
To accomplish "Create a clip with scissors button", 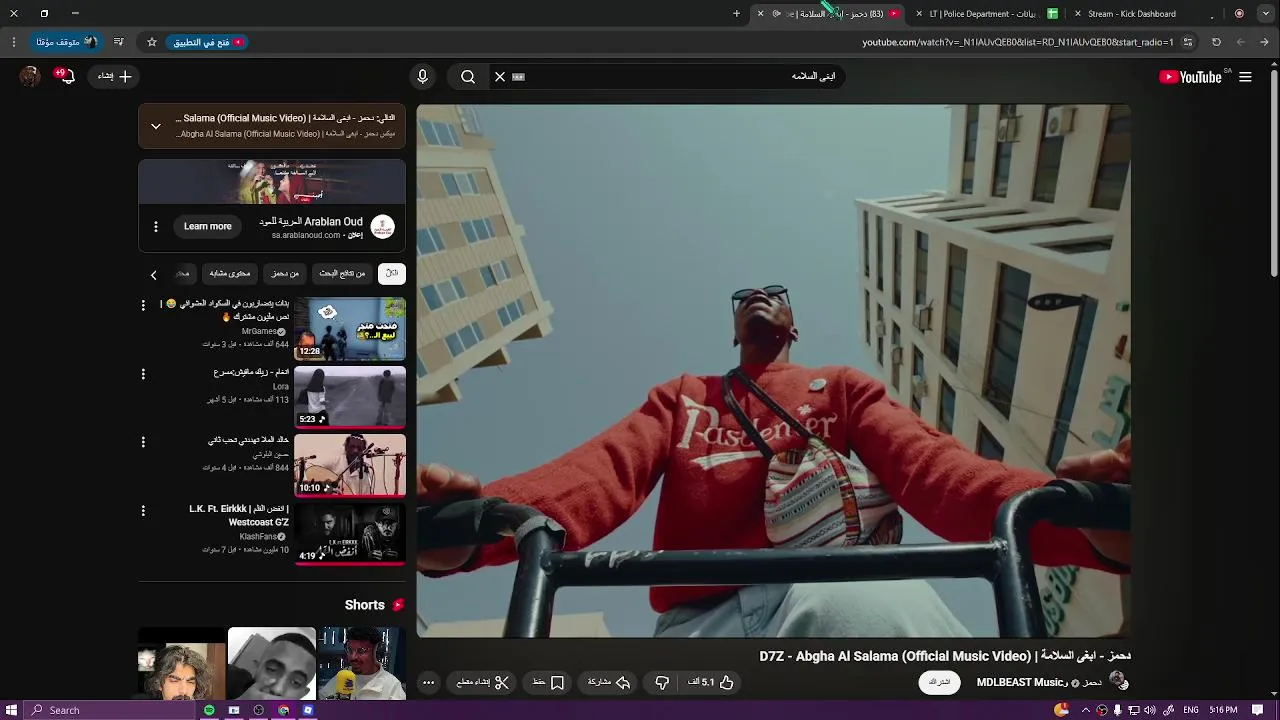I will 483,682.
